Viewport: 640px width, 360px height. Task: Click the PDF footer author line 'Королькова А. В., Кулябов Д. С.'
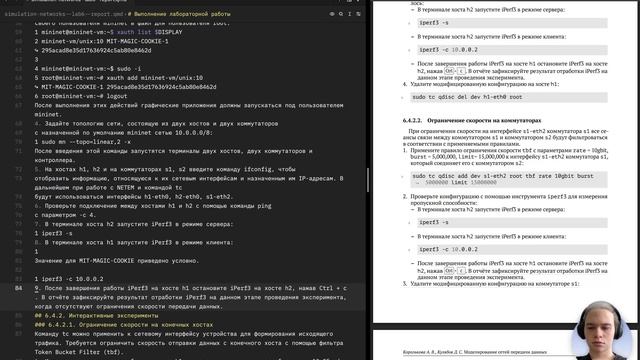tap(475, 352)
